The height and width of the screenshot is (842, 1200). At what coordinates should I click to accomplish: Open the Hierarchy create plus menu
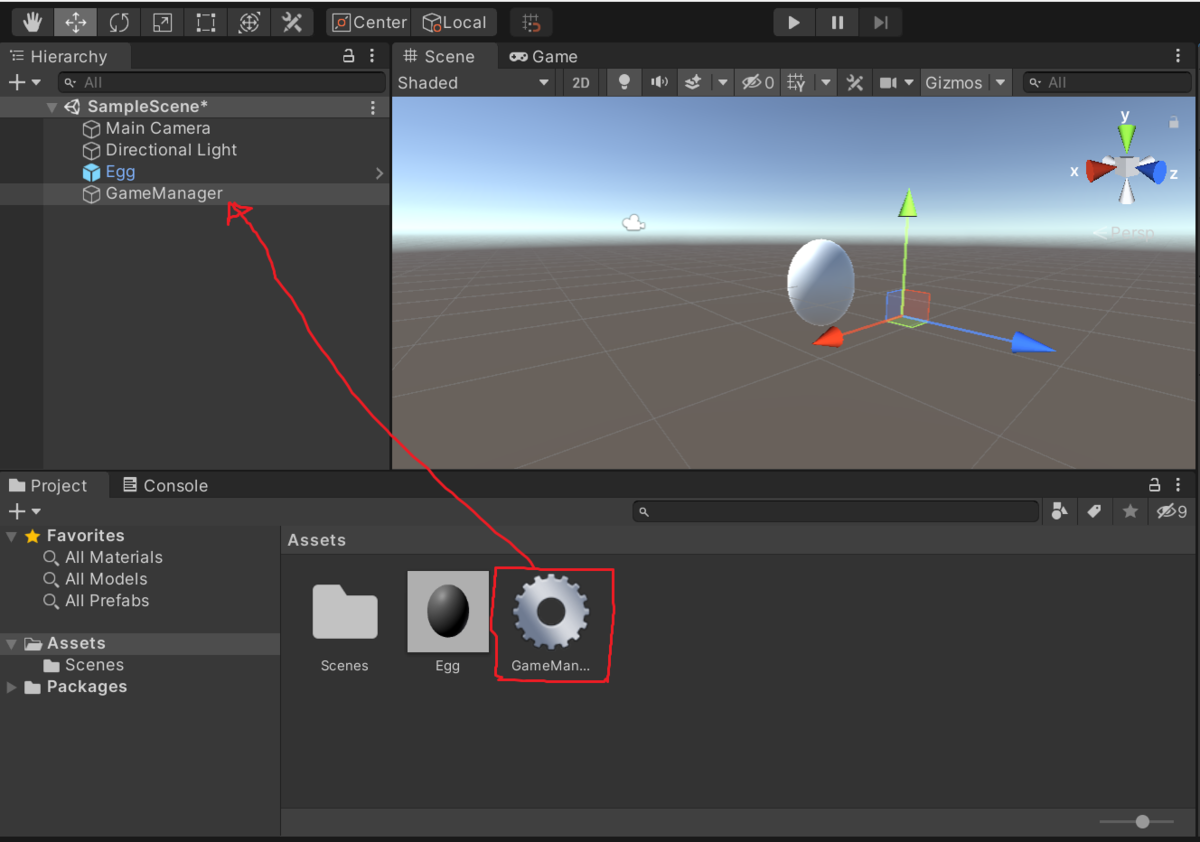point(24,82)
